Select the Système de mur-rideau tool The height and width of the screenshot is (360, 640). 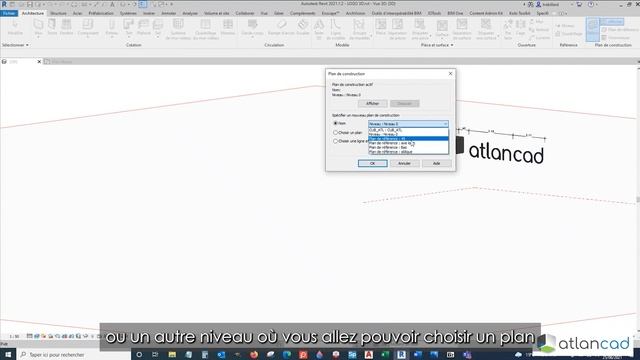coord(178,29)
